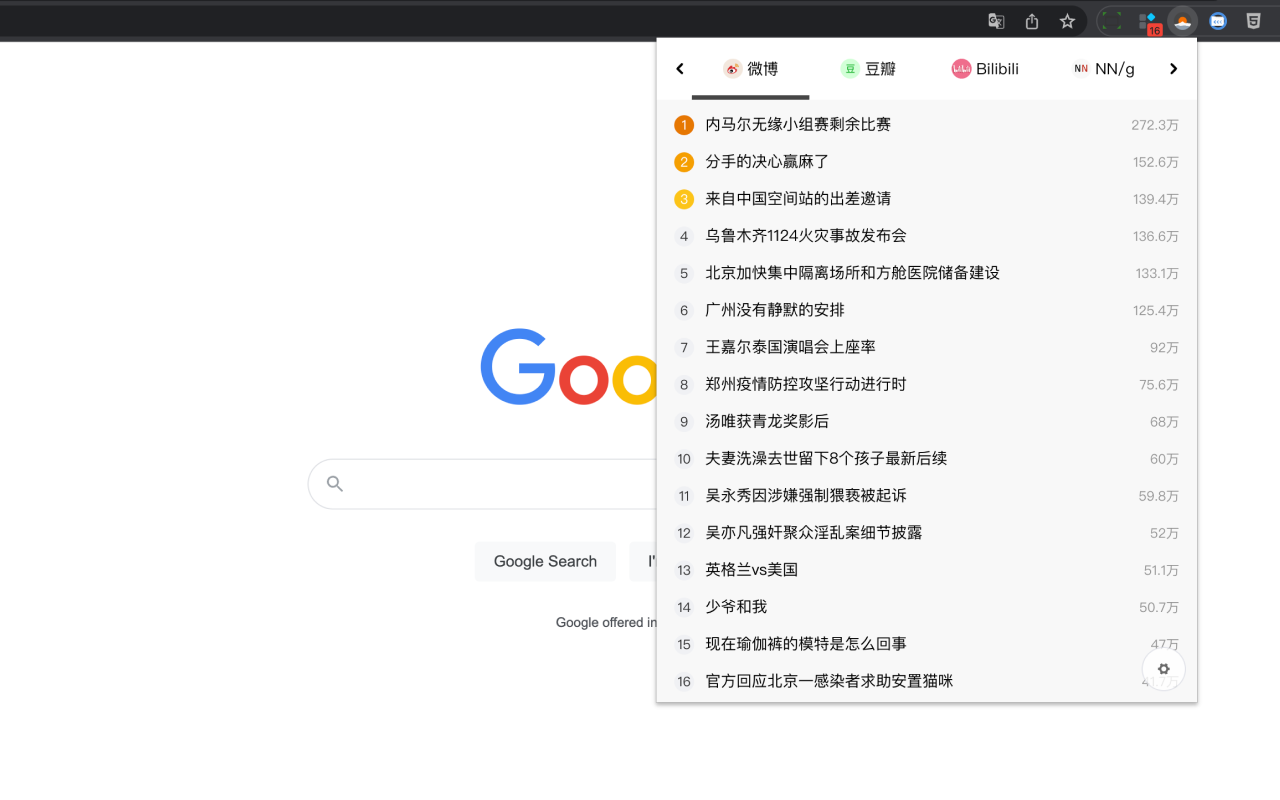Screen dimensions: 1280x800
Task: Bookmark this page with the star icon
Action: click(x=1066, y=20)
